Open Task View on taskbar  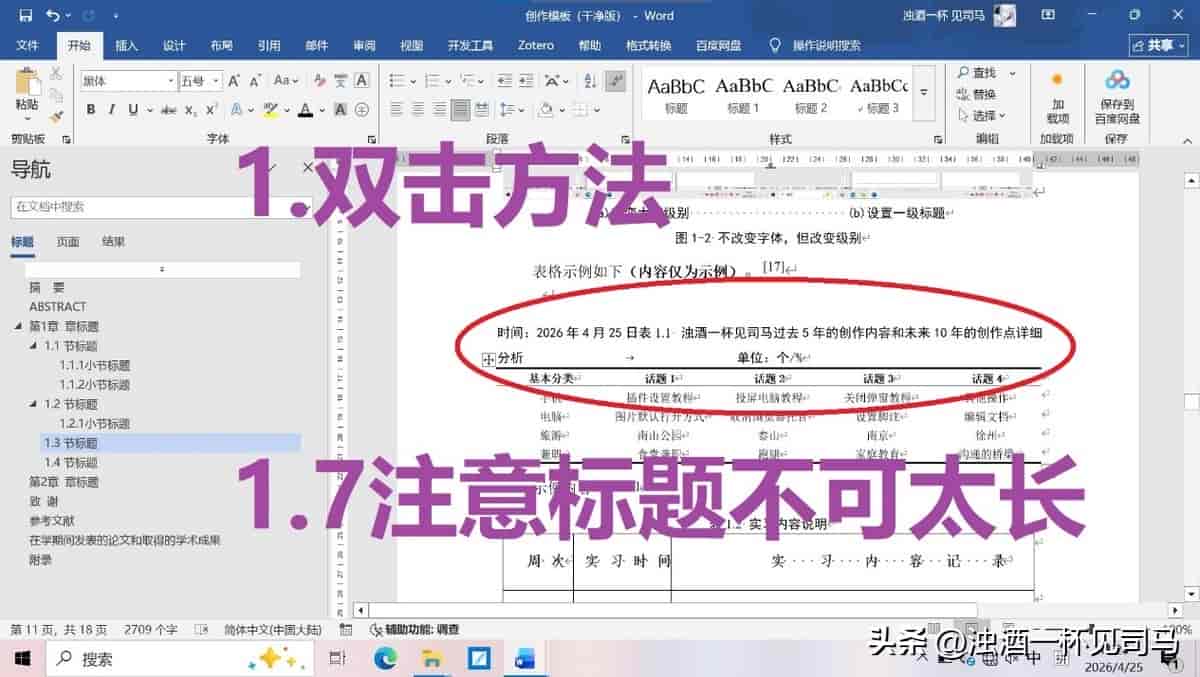(337, 659)
